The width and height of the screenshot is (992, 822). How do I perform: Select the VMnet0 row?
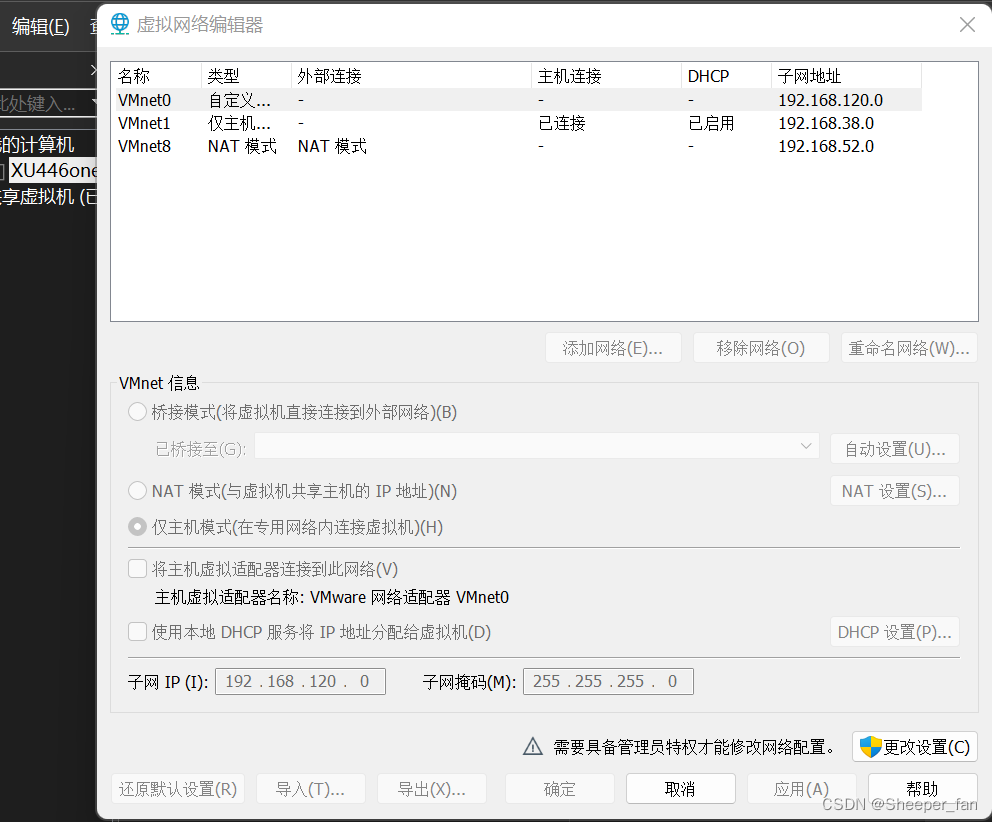(518, 100)
